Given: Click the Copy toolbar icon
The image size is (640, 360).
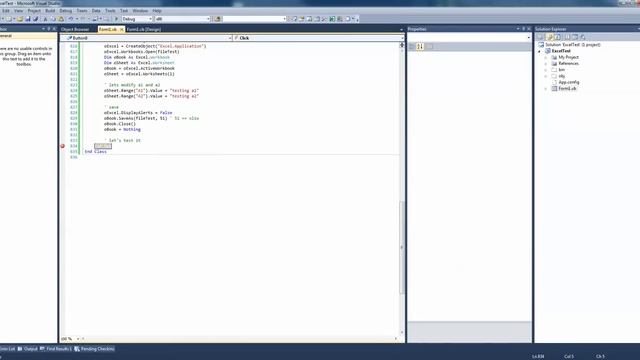Looking at the screenshot, I should click(53, 19).
